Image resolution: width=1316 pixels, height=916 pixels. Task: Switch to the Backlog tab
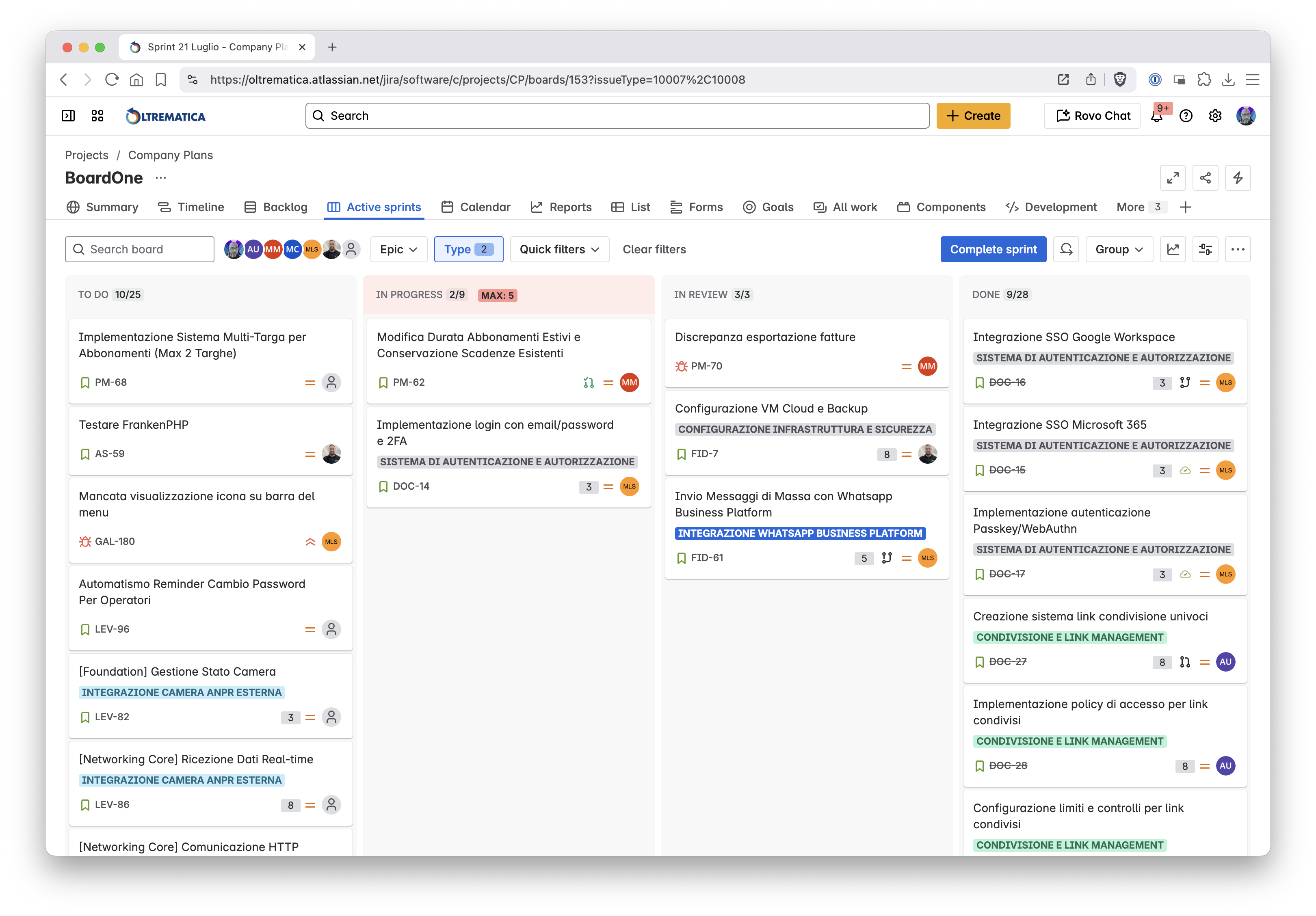pos(276,207)
